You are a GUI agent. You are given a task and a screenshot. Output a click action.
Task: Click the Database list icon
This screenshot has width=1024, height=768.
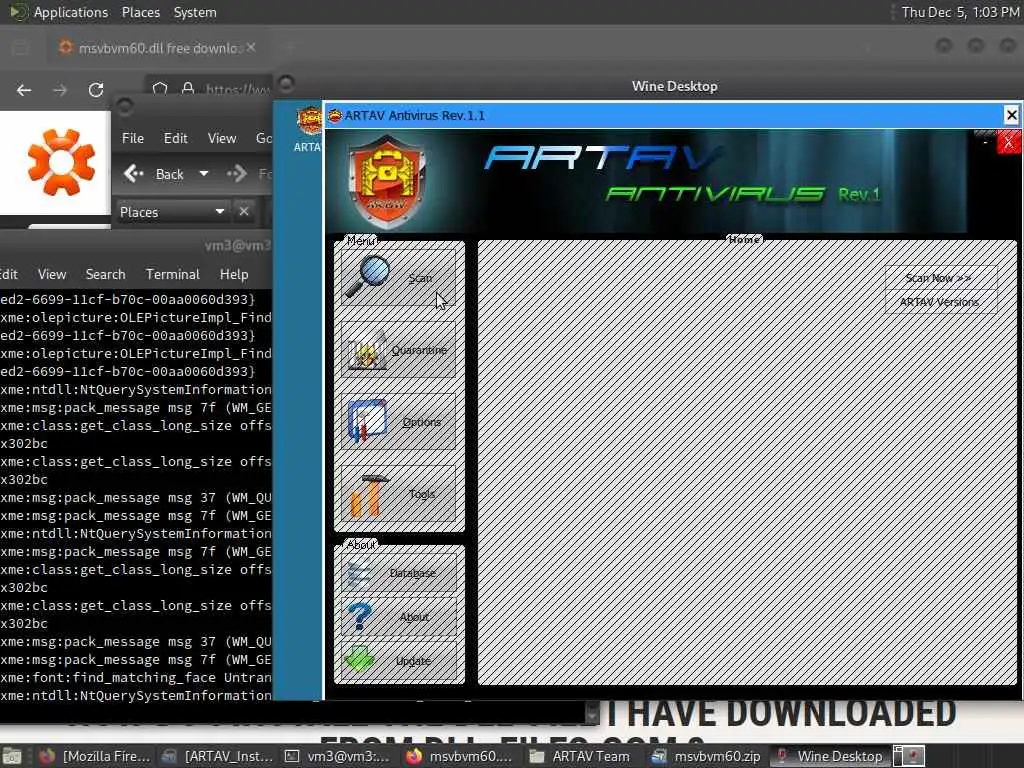click(359, 573)
